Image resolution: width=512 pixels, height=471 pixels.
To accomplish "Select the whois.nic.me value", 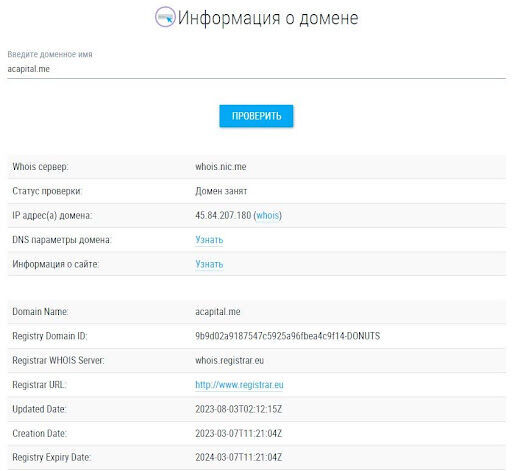I will 221,167.
